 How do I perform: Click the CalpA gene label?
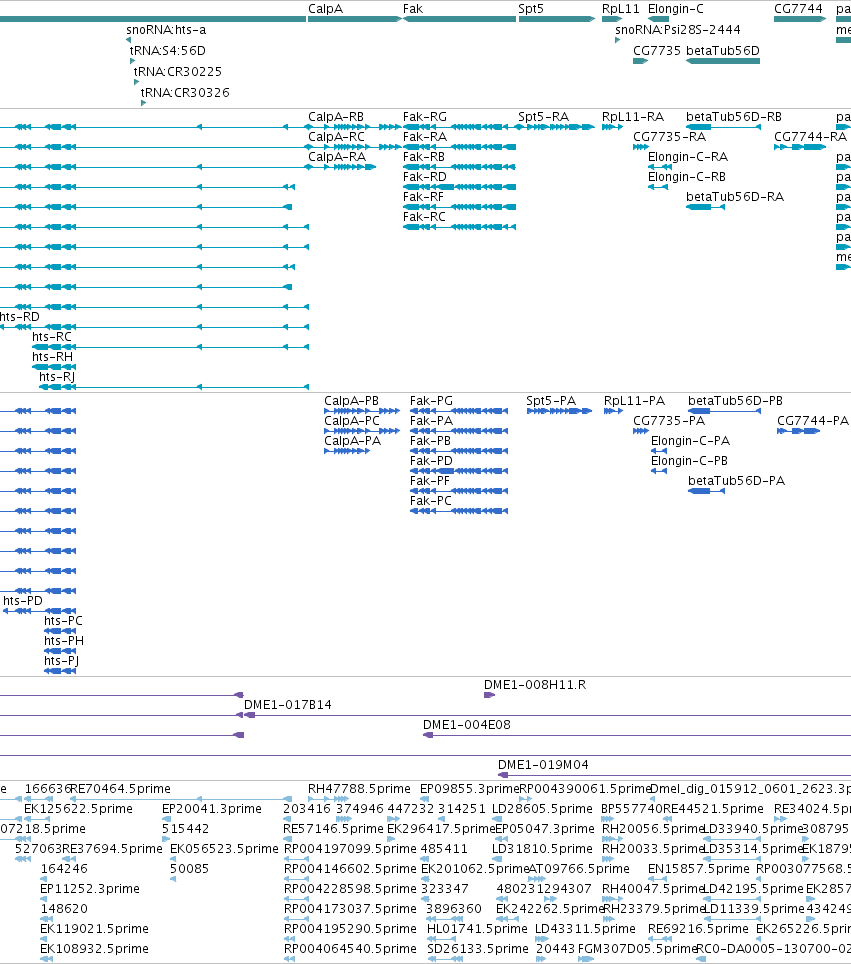click(x=325, y=9)
